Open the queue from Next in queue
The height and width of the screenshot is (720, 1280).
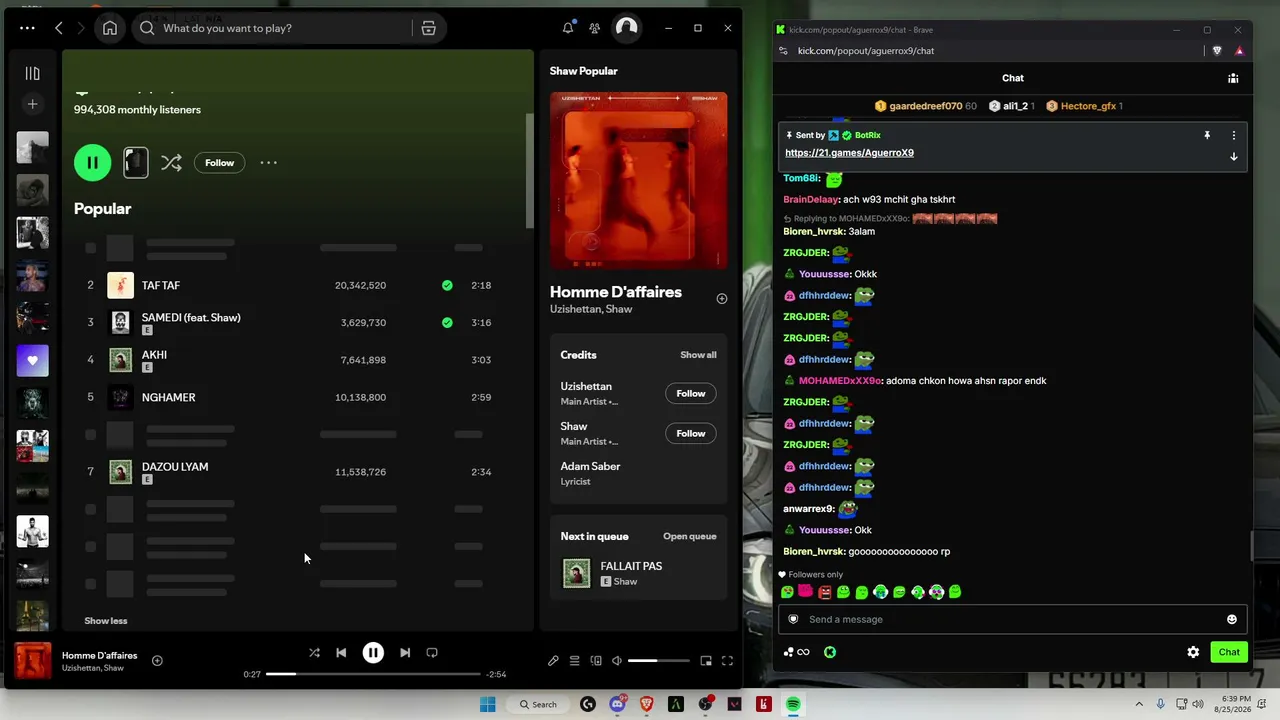[689, 536]
